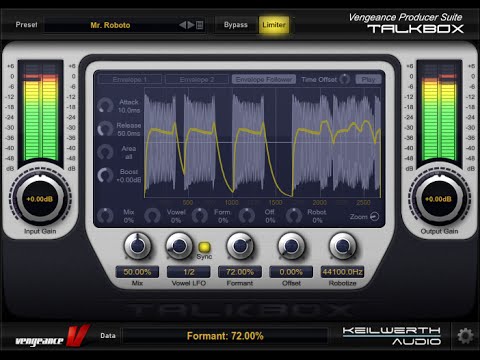This screenshot has height=360, width=480.
Task: Switch to the Envelope Follower tab
Action: pos(264,79)
